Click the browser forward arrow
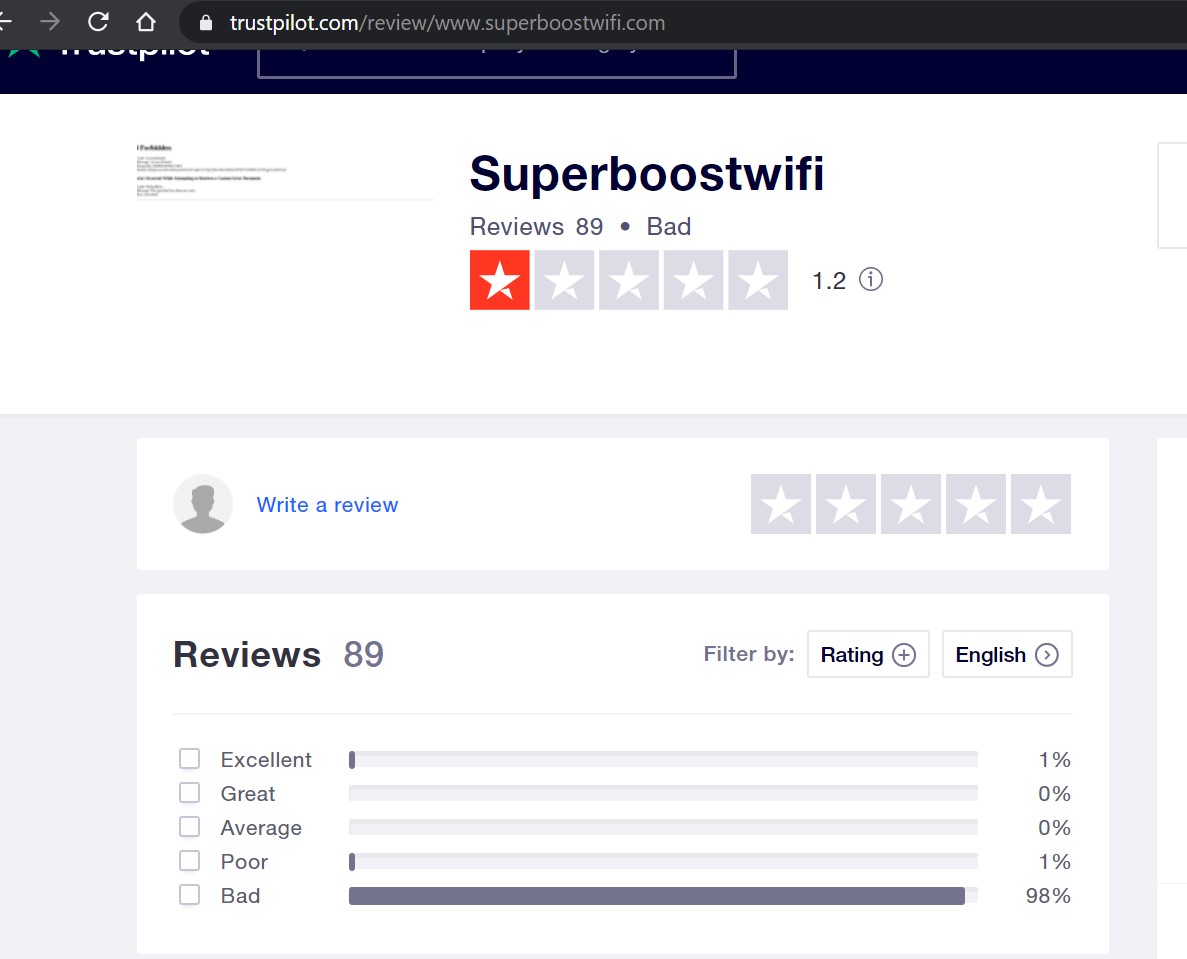The image size is (1187, 959). tap(50, 22)
